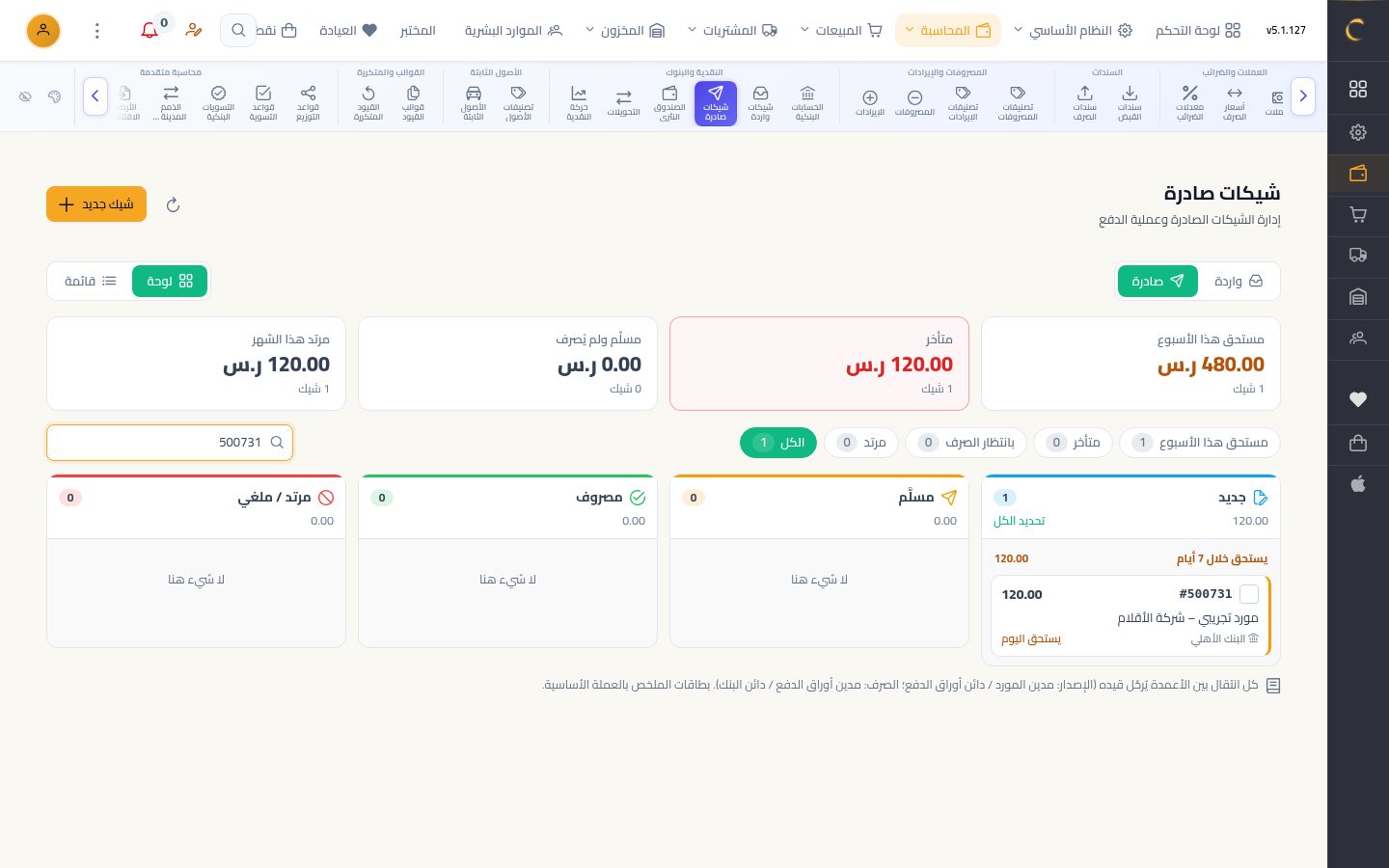This screenshot has width=1389, height=868.
Task: Click the شيك جديد button
Action: [x=96, y=204]
